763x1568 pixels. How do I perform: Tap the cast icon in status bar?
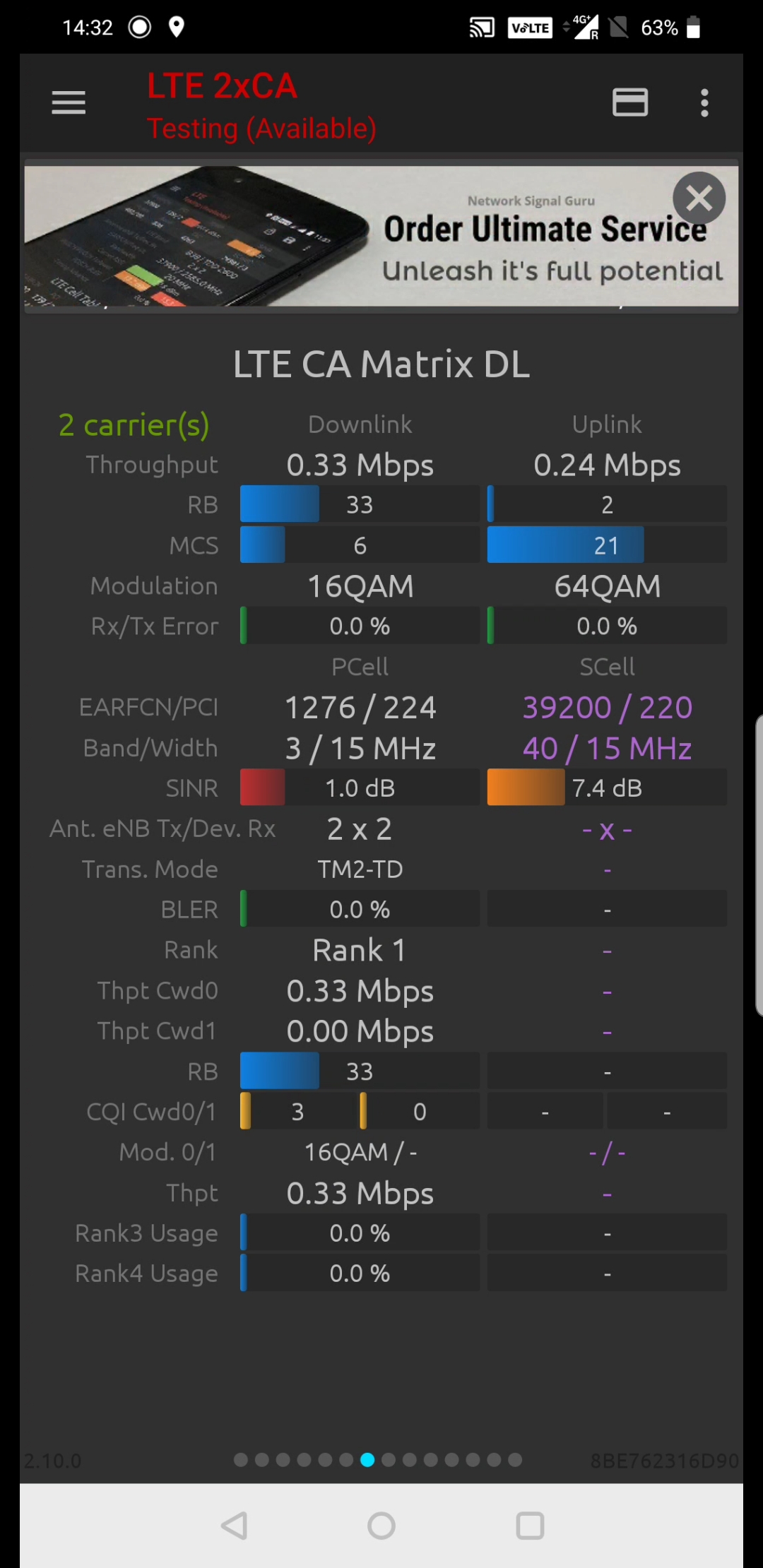(482, 28)
